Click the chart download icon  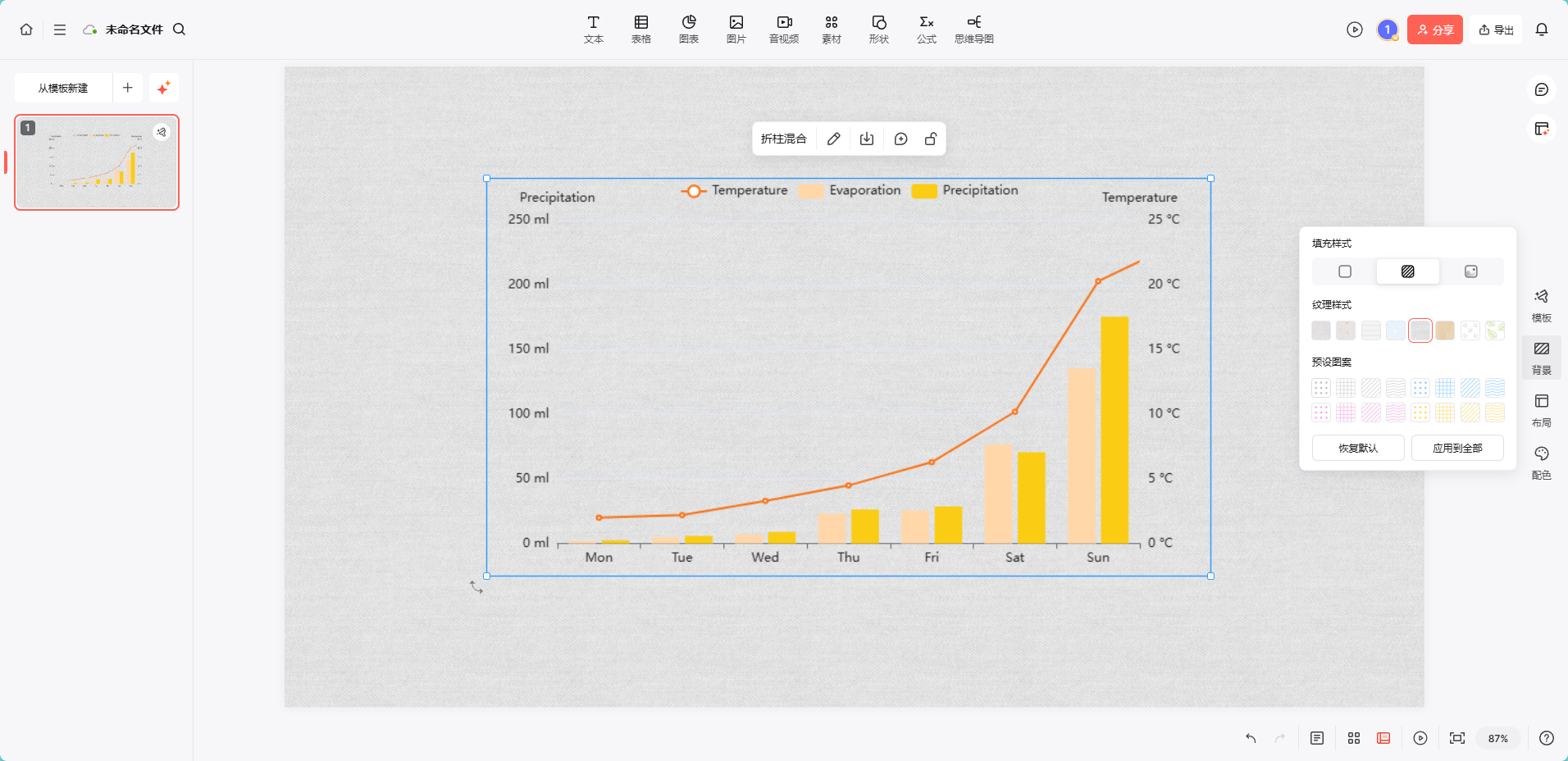point(867,139)
